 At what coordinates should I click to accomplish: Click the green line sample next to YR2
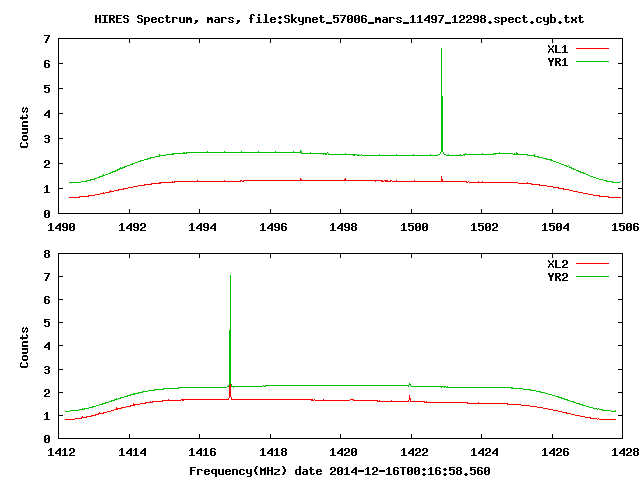[592, 277]
